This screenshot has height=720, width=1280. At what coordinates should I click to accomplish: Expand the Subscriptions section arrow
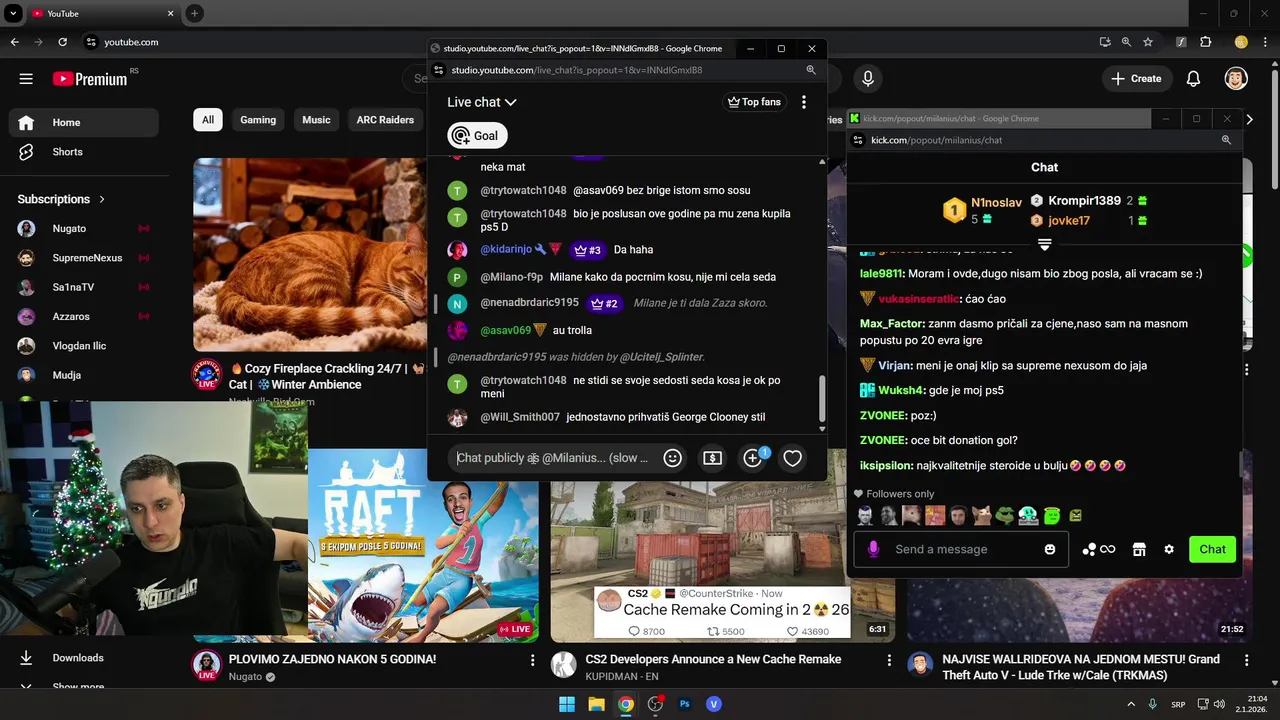pos(102,199)
